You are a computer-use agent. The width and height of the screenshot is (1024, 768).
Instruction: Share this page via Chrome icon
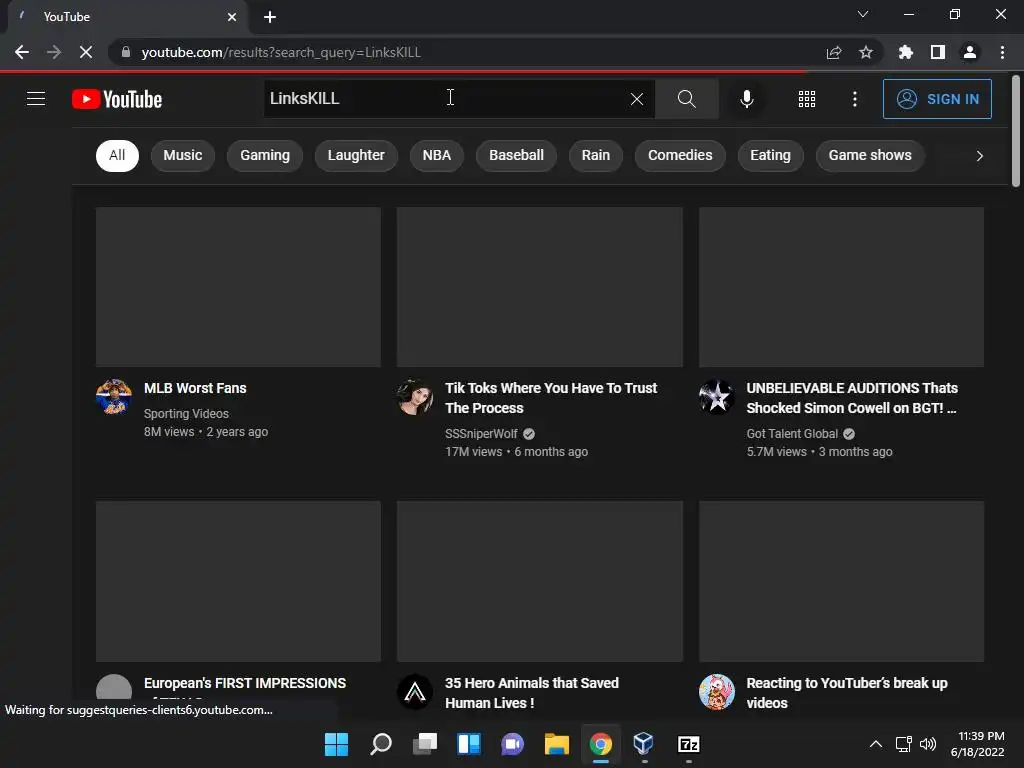tap(834, 52)
